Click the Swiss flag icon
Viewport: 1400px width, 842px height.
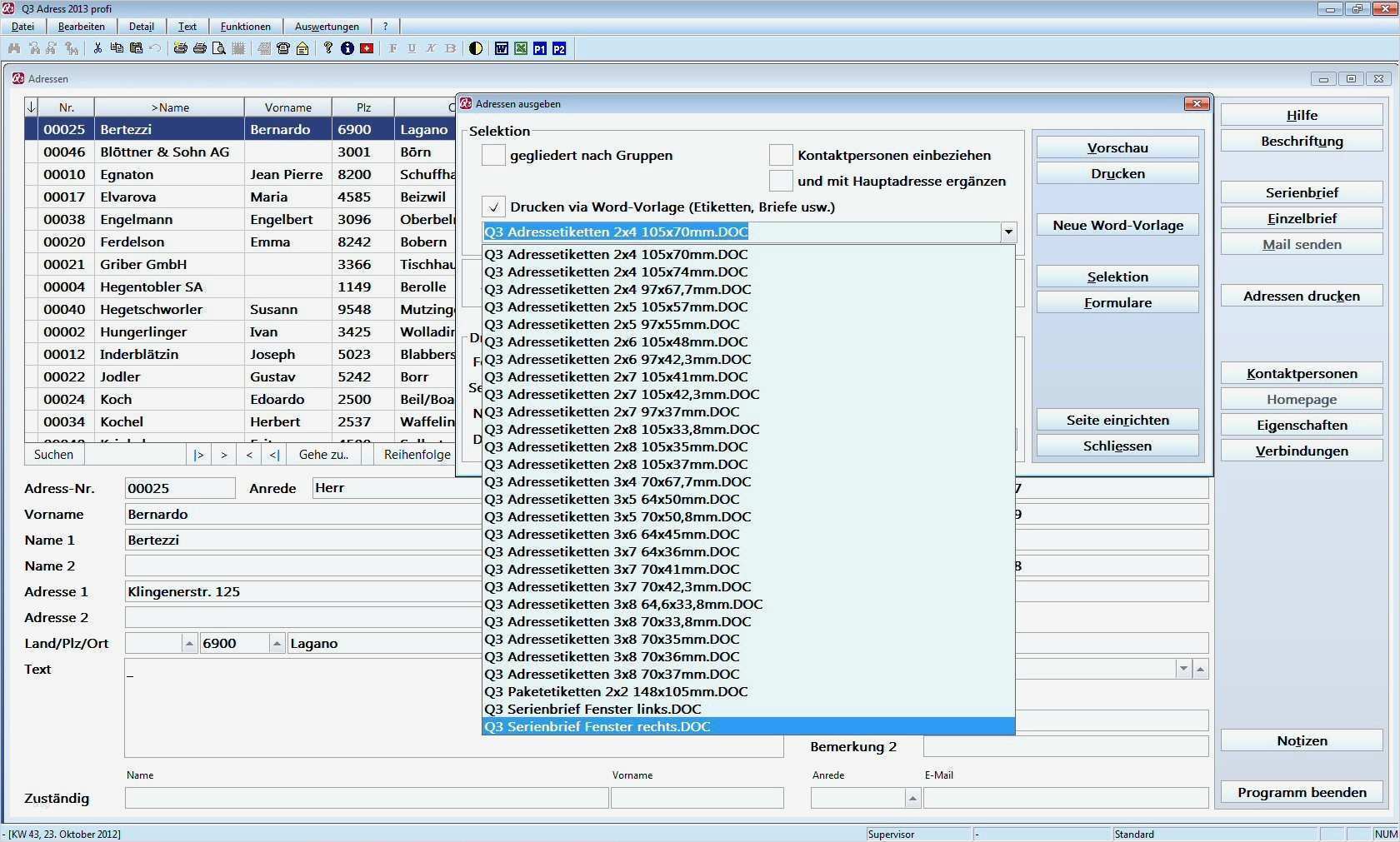pyautogui.click(x=367, y=48)
